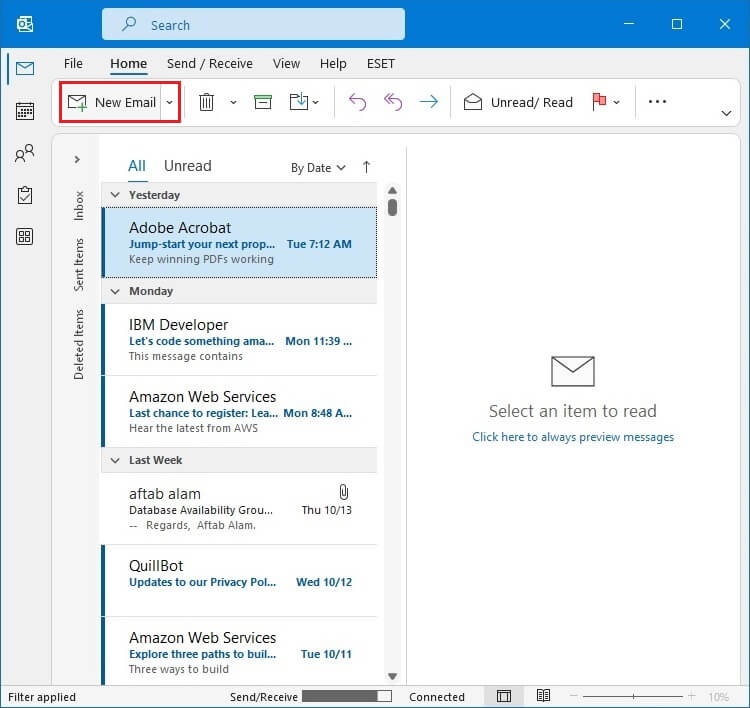Open the By Date sort dropdown
The width and height of the screenshot is (750, 708).
pos(318,168)
